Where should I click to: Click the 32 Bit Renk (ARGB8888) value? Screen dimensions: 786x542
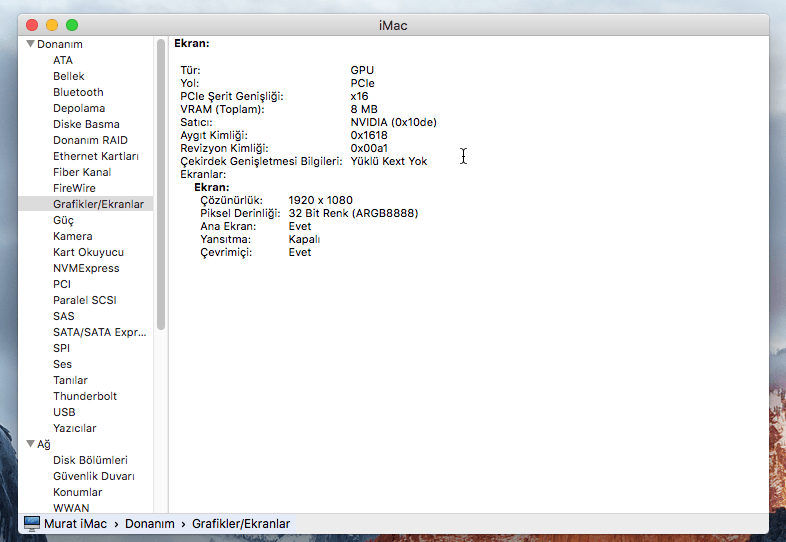(353, 214)
